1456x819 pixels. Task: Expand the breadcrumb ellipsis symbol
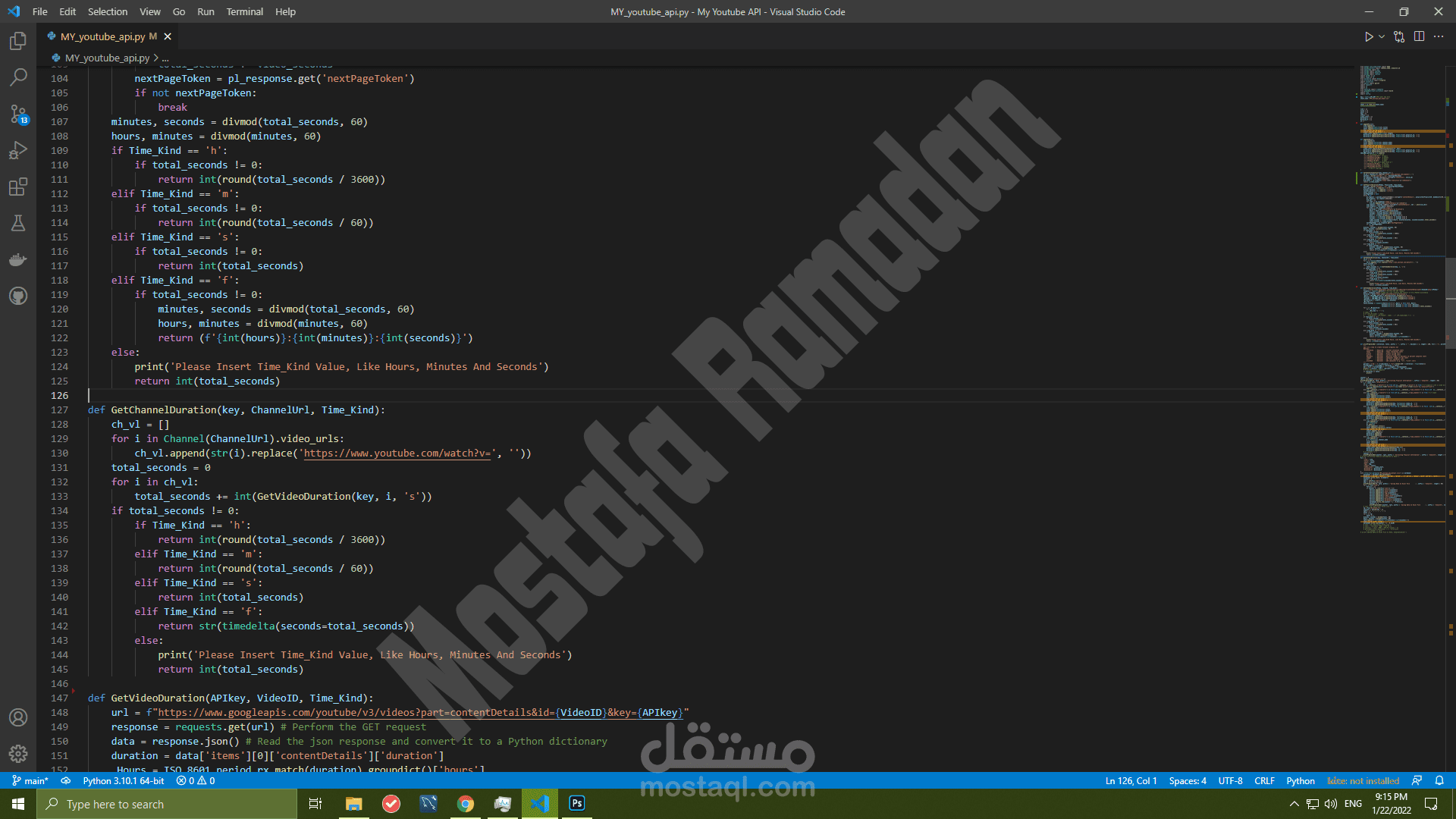[x=165, y=58]
